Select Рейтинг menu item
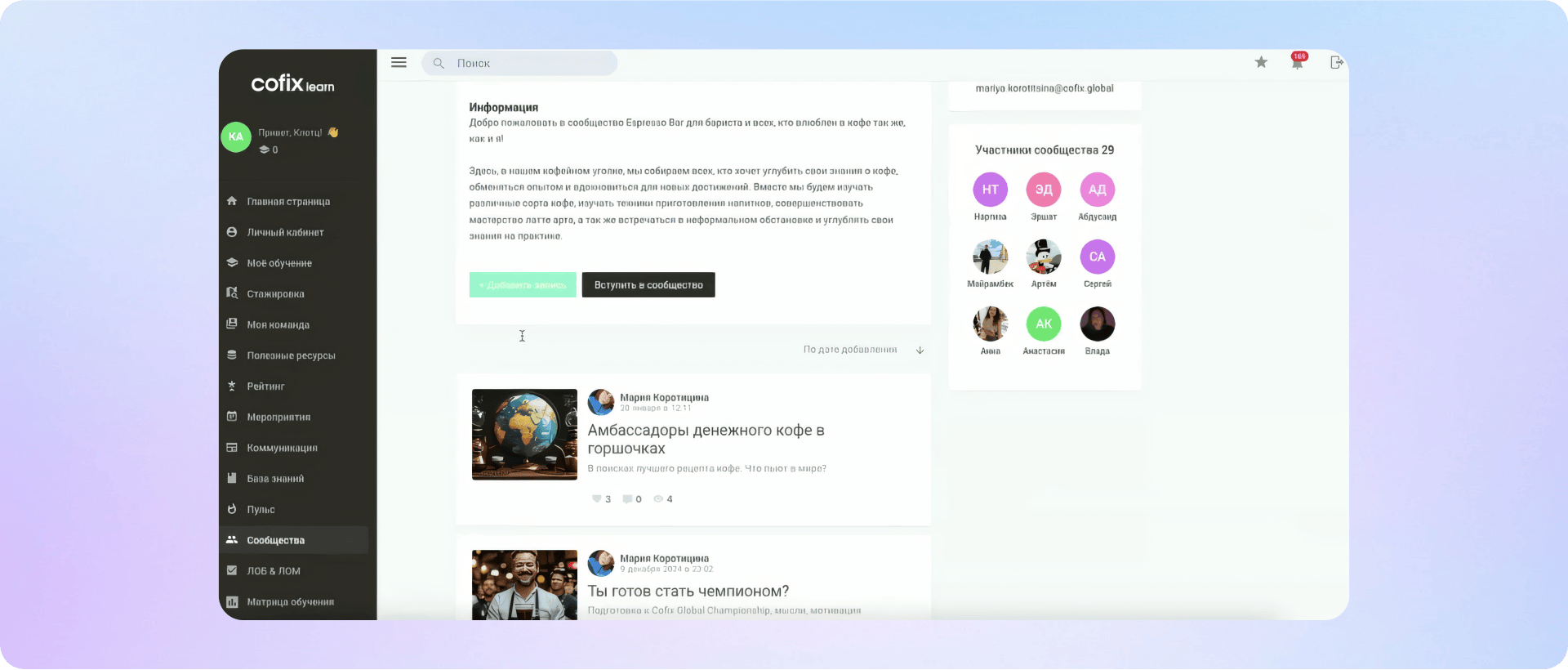Image resolution: width=1568 pixels, height=670 pixels. click(x=265, y=386)
